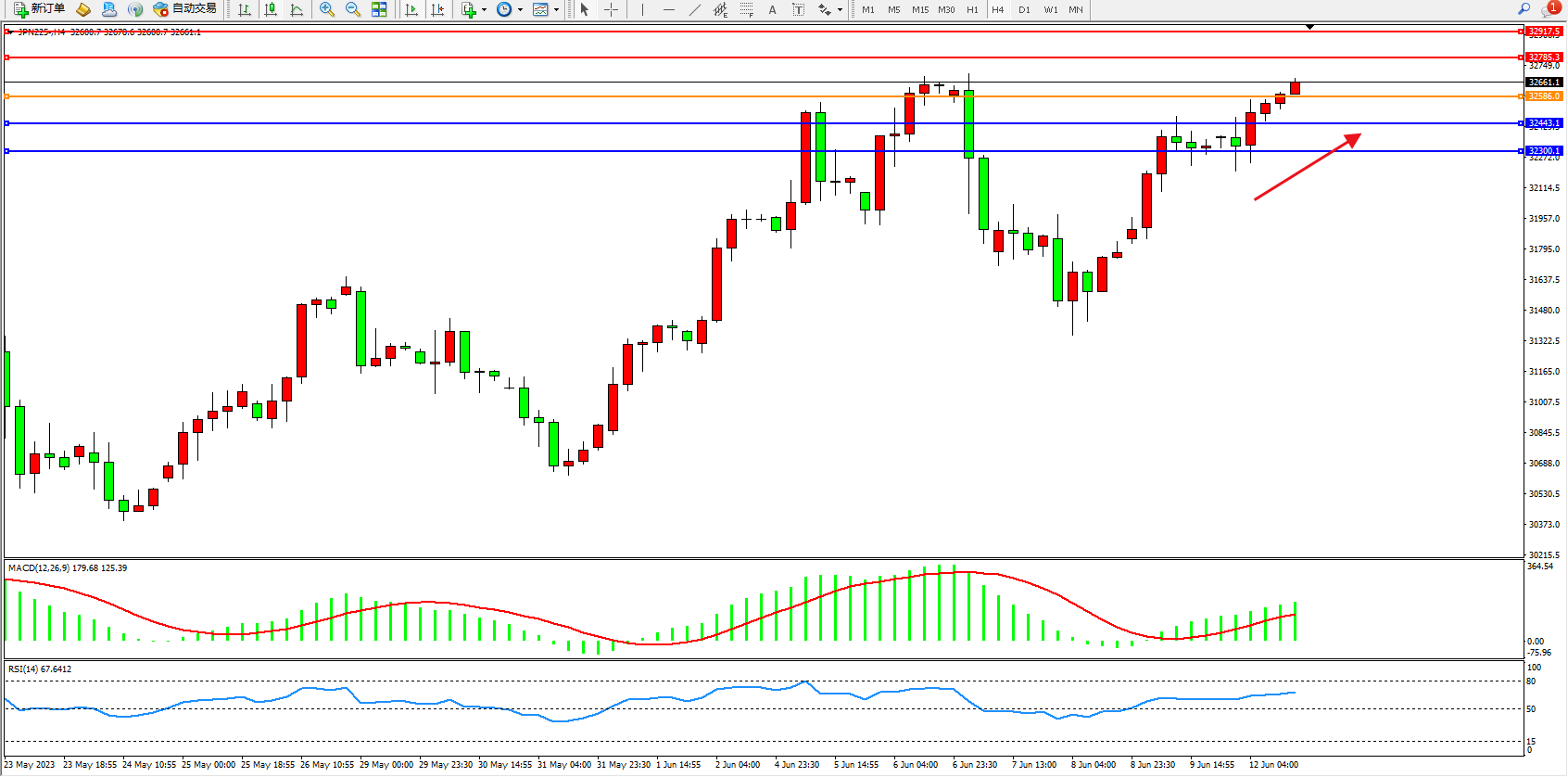The width and height of the screenshot is (1568, 777).
Task: Select the crosshair tool
Action: [x=612, y=9]
